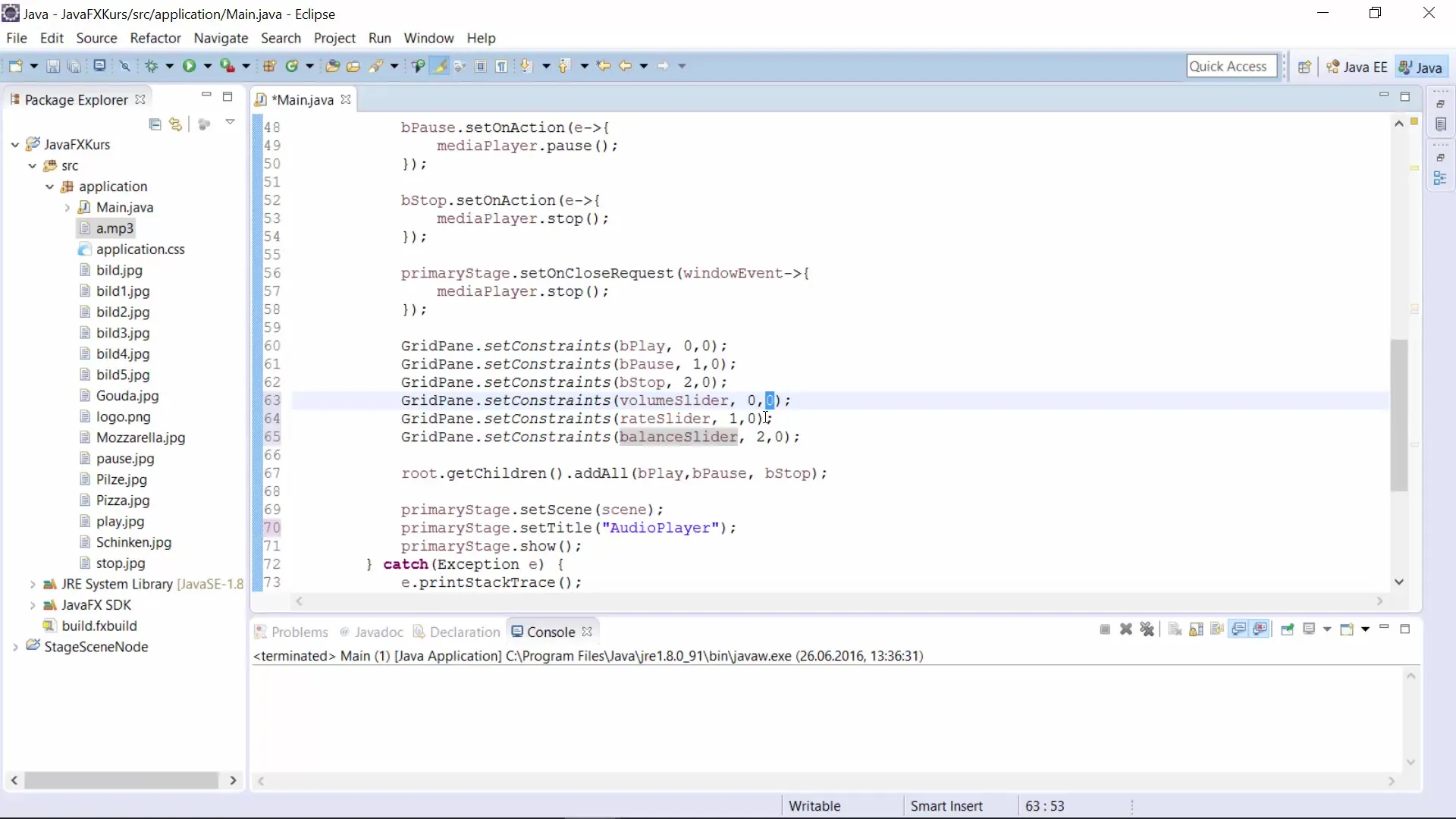Click Package Explorer horizontal scrollbar thumb
The width and height of the screenshot is (1456, 819).
click(x=121, y=780)
